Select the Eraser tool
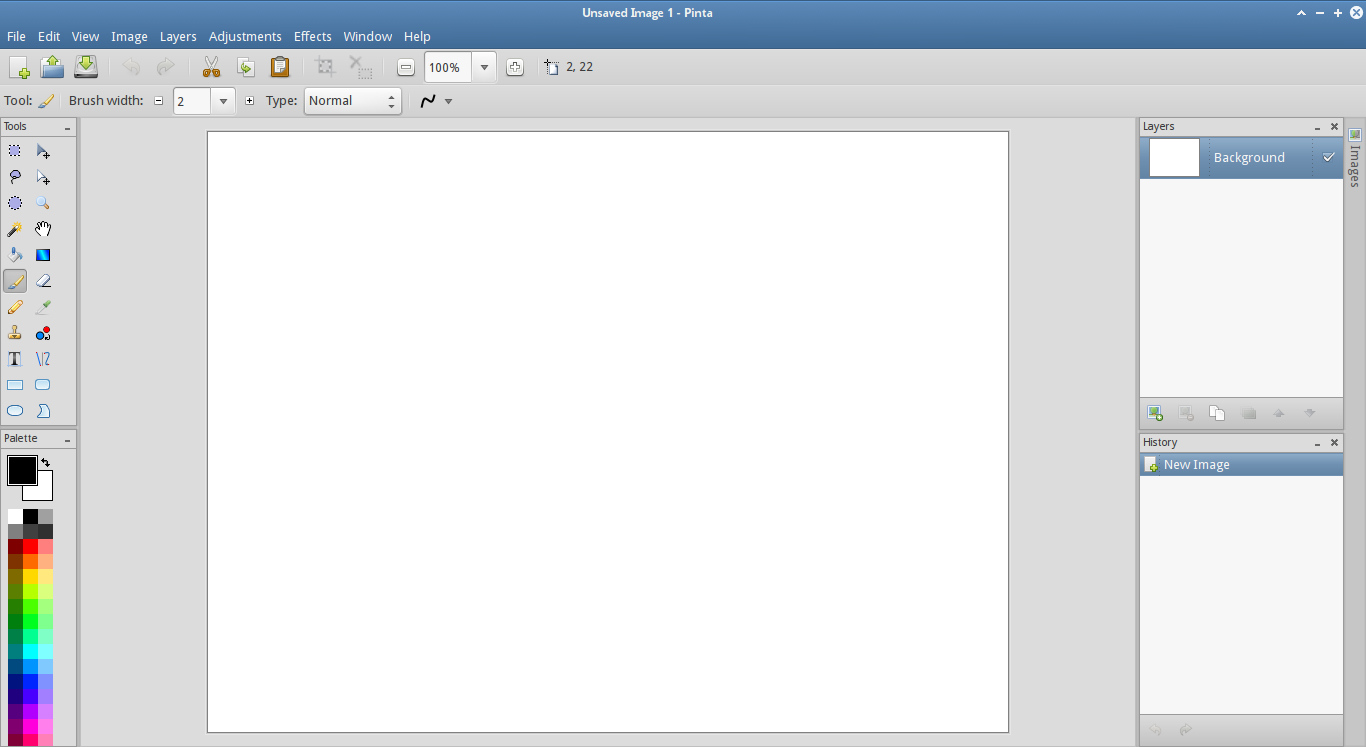The image size is (1366, 747). coord(43,281)
